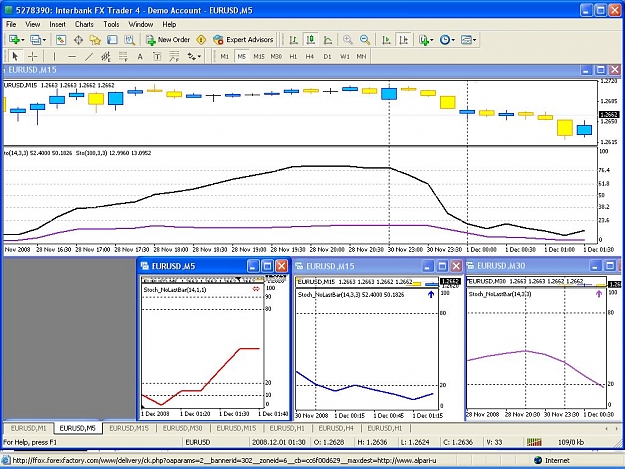Image resolution: width=625 pixels, height=469 pixels.
Task: Open the Strategy Tester magnifier icon
Action: click(x=130, y=40)
